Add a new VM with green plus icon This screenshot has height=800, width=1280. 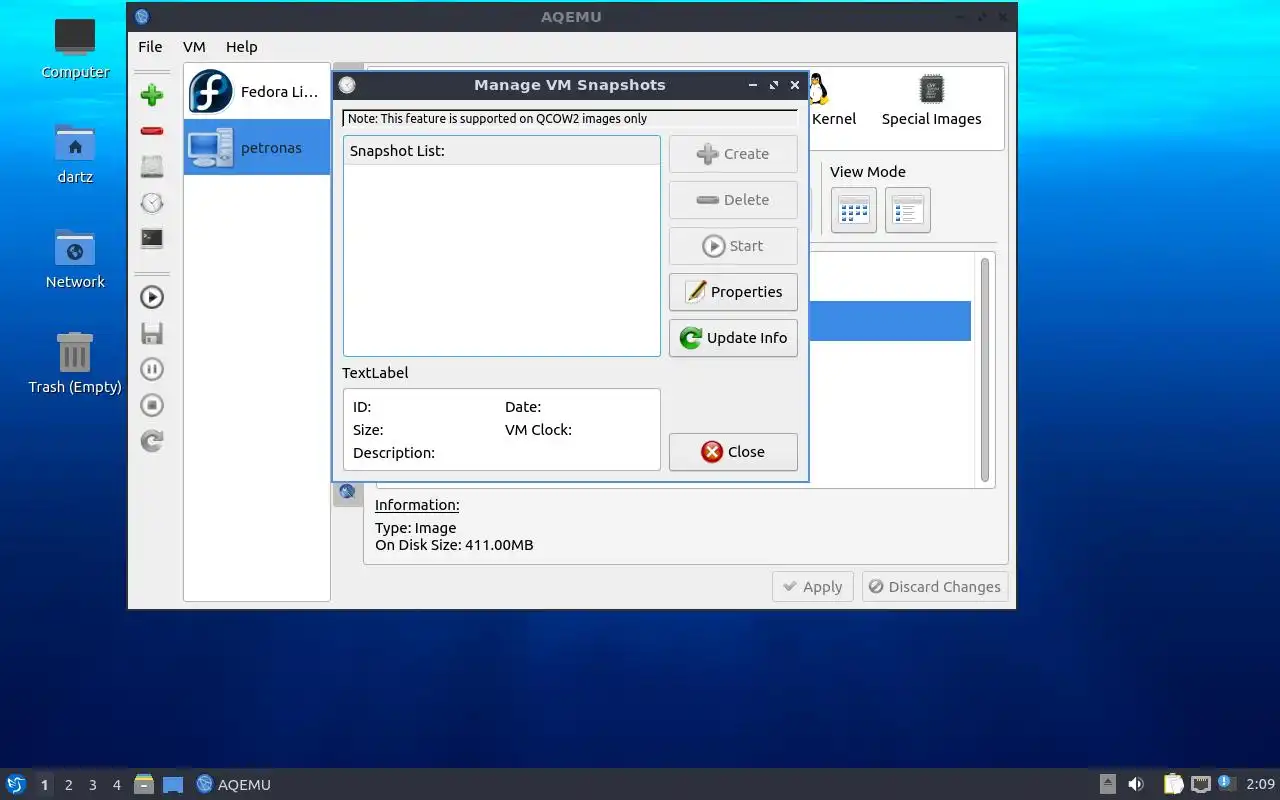coord(152,95)
